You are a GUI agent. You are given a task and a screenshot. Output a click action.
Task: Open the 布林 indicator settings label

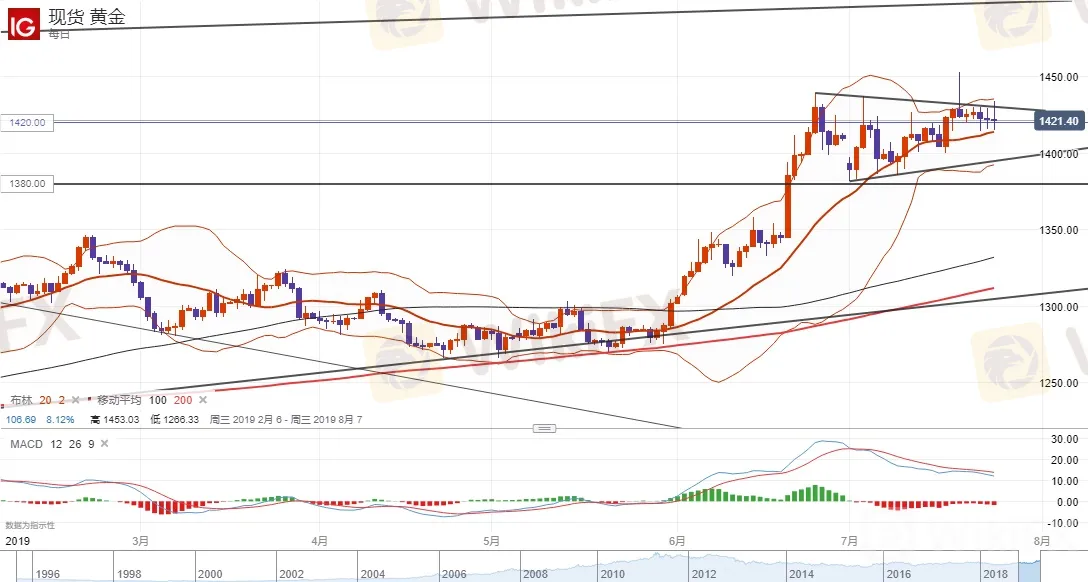22,400
